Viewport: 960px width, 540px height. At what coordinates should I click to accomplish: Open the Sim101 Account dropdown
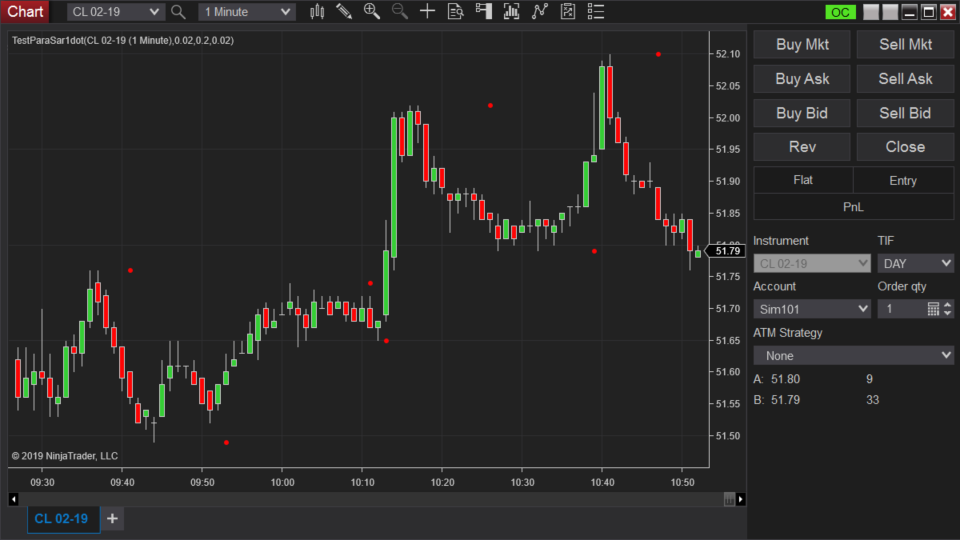812,309
